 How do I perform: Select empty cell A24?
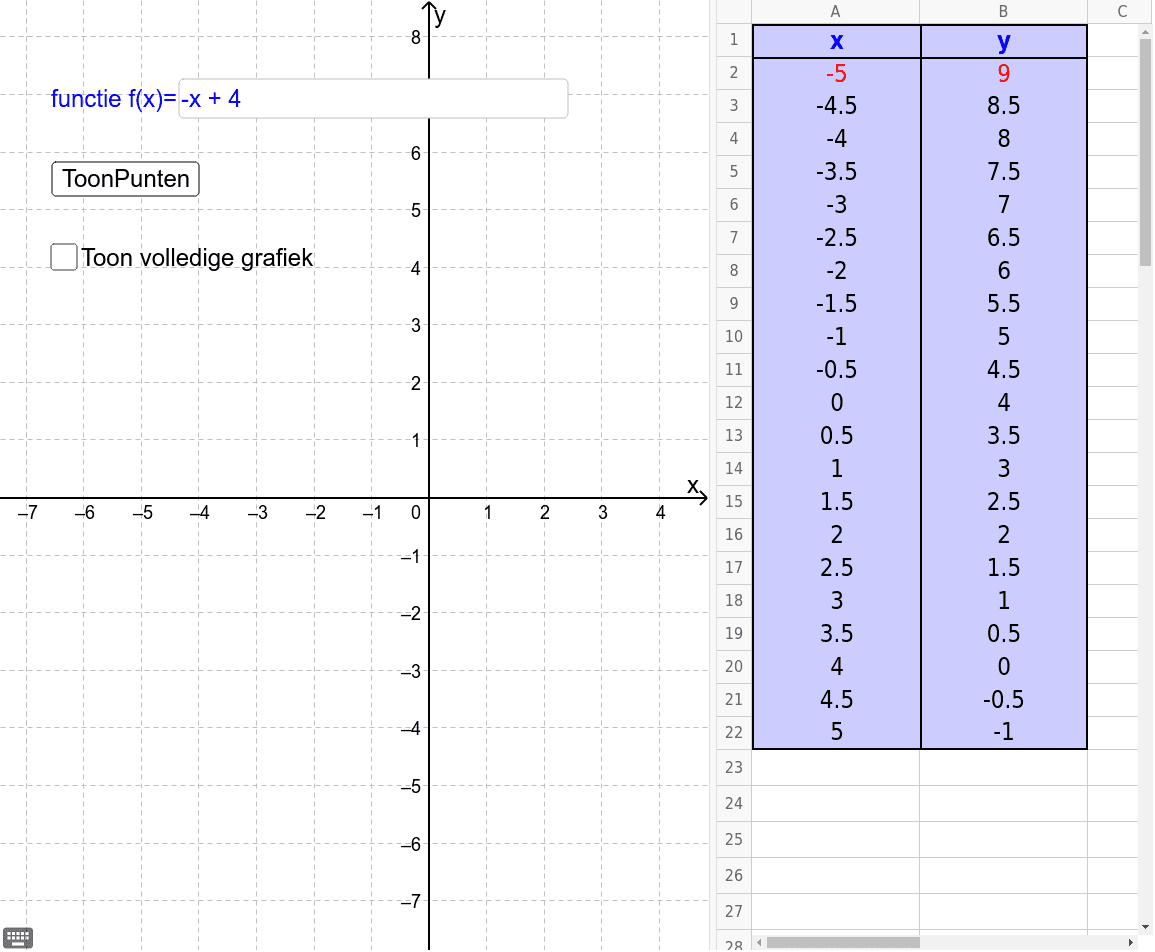[x=836, y=803]
